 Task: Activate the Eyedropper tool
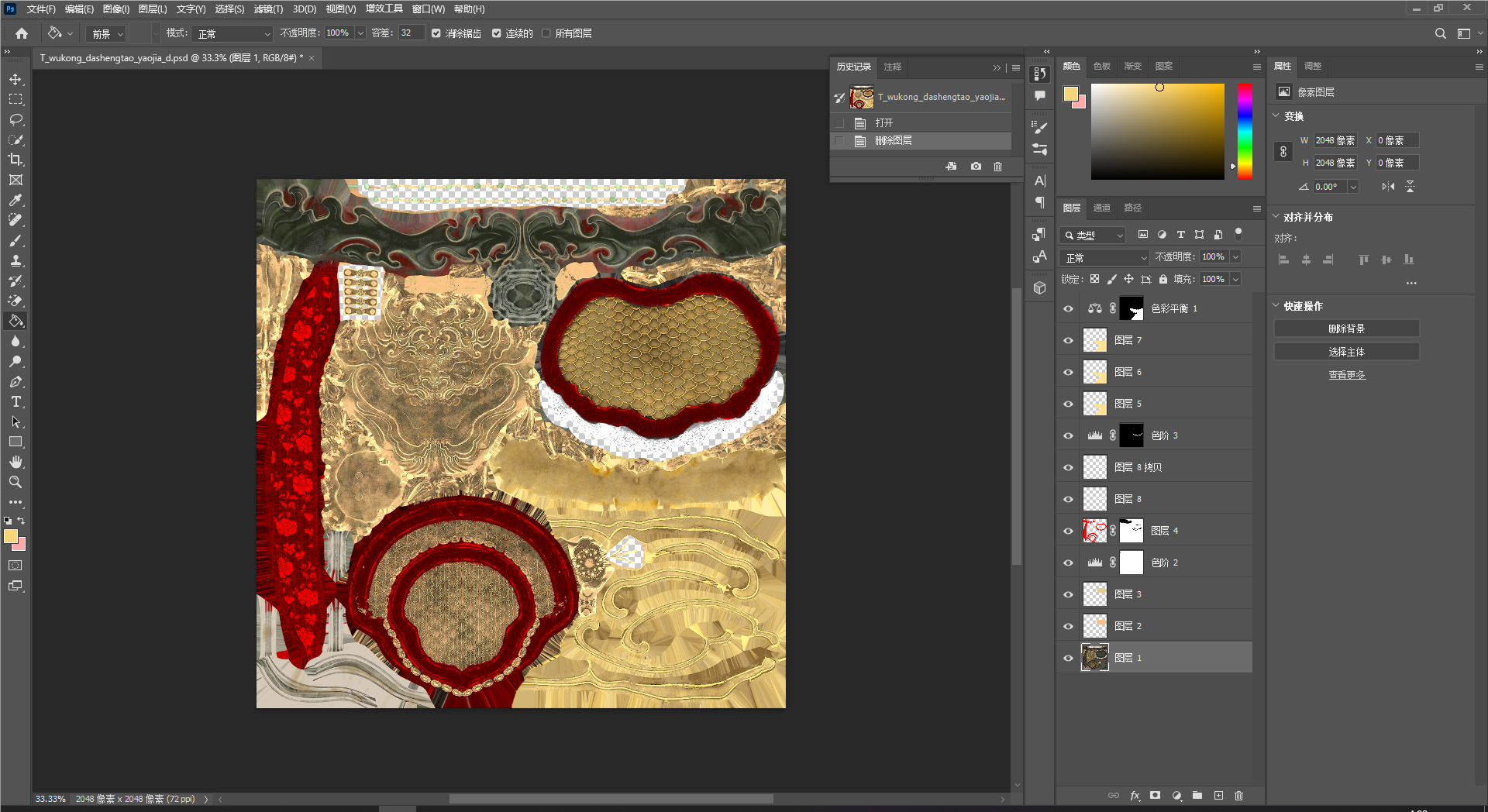[15, 201]
